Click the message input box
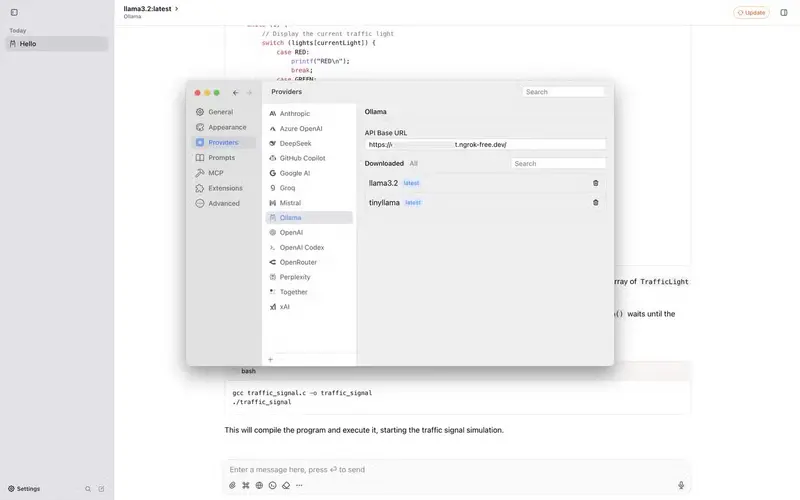Screen dimensions: 800x500 click(x=457, y=469)
